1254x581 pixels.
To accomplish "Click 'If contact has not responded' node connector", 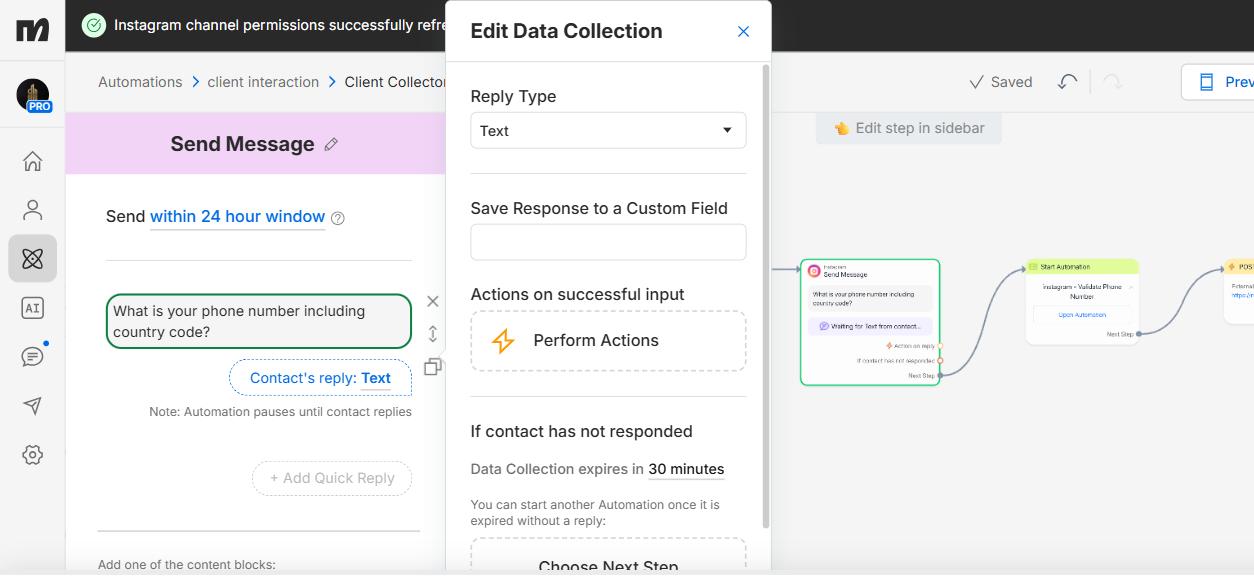I will pos(940,360).
